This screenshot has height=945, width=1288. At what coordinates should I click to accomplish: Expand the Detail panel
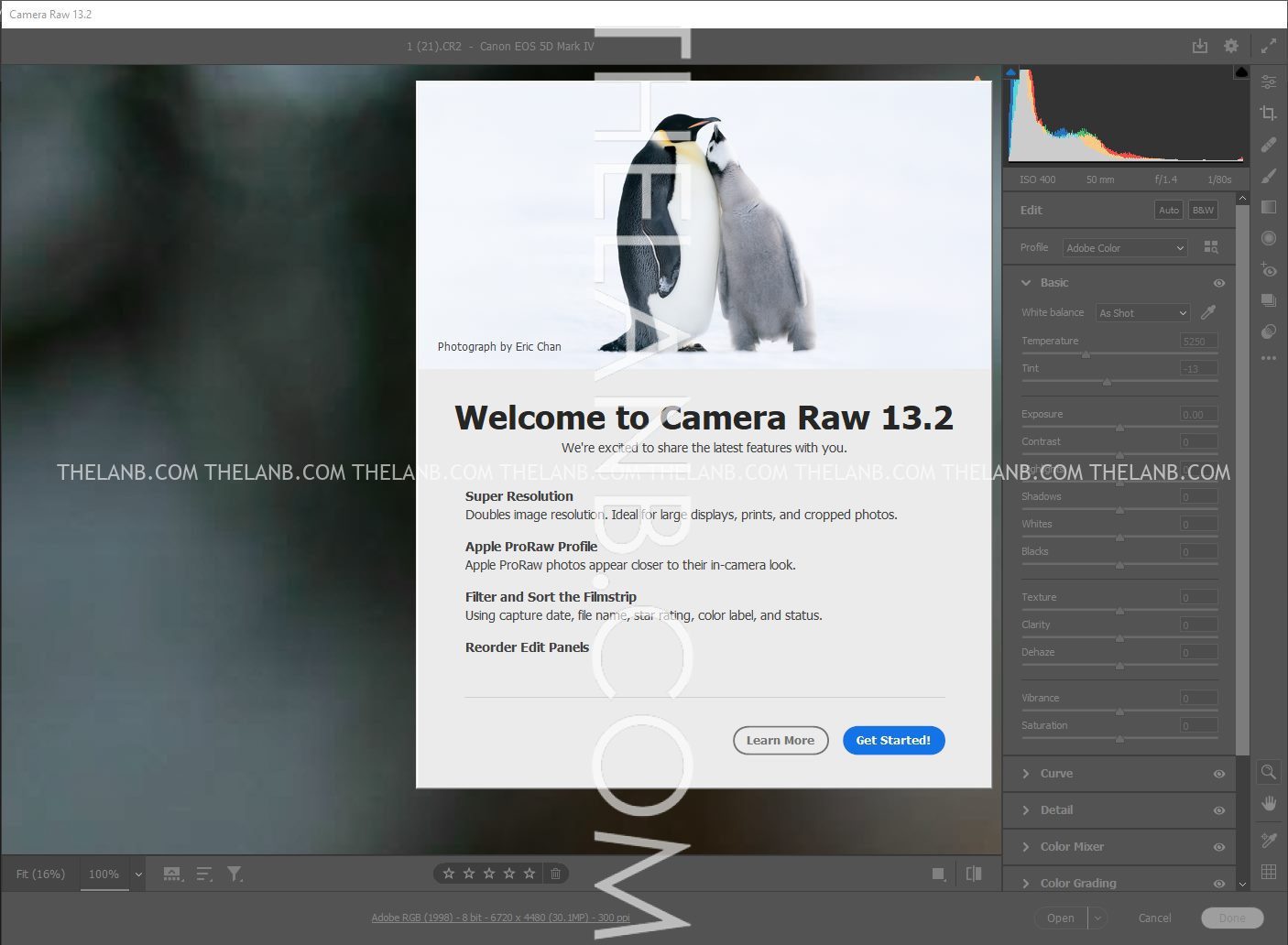pyautogui.click(x=1056, y=810)
